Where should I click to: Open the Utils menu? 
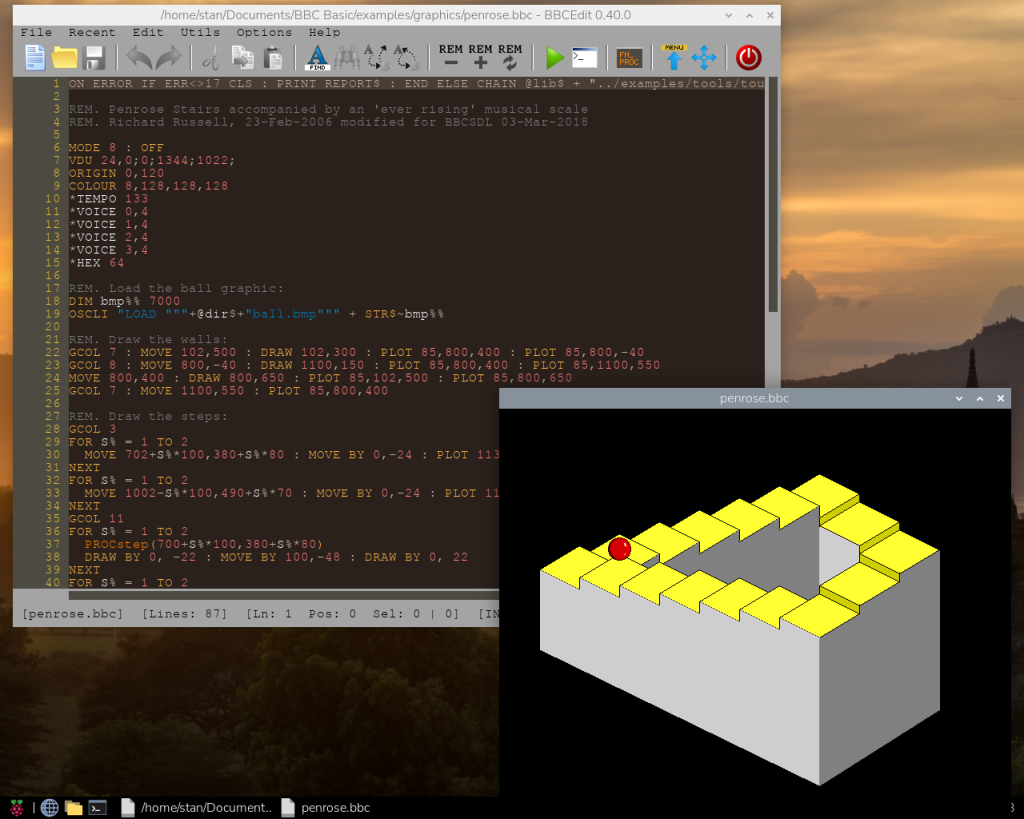tap(200, 32)
